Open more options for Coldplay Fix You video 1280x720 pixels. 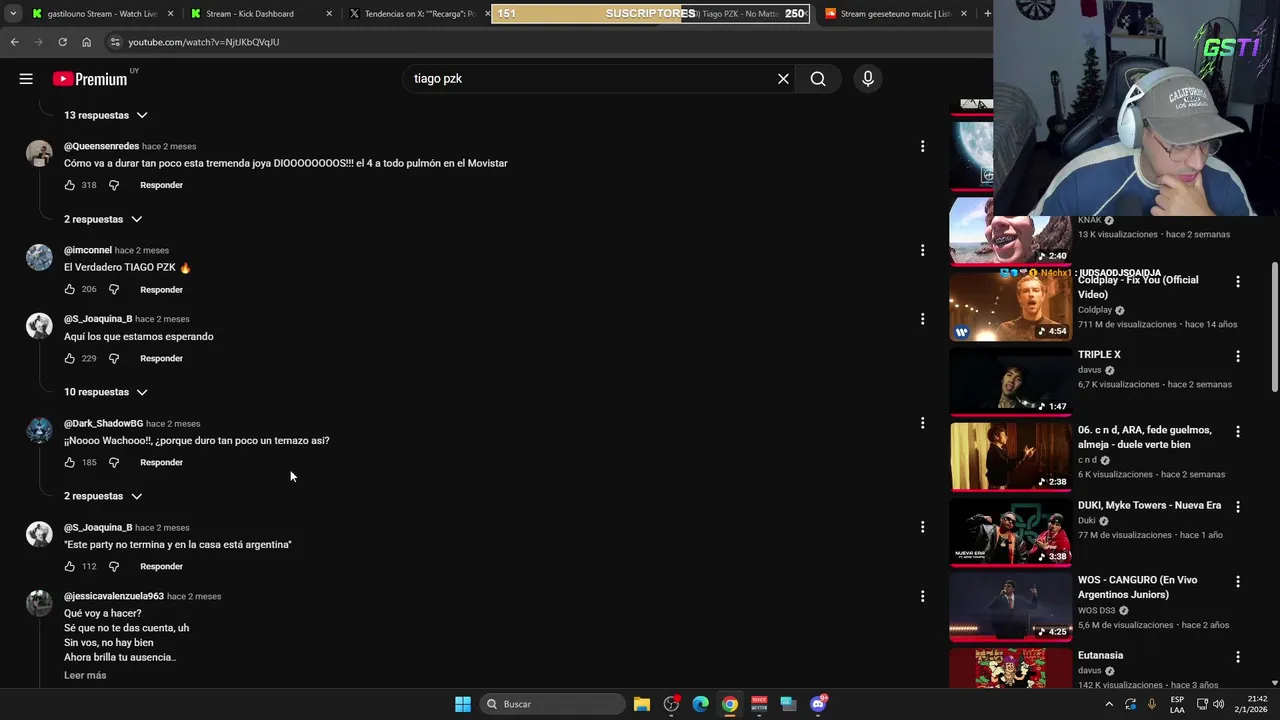[1238, 282]
